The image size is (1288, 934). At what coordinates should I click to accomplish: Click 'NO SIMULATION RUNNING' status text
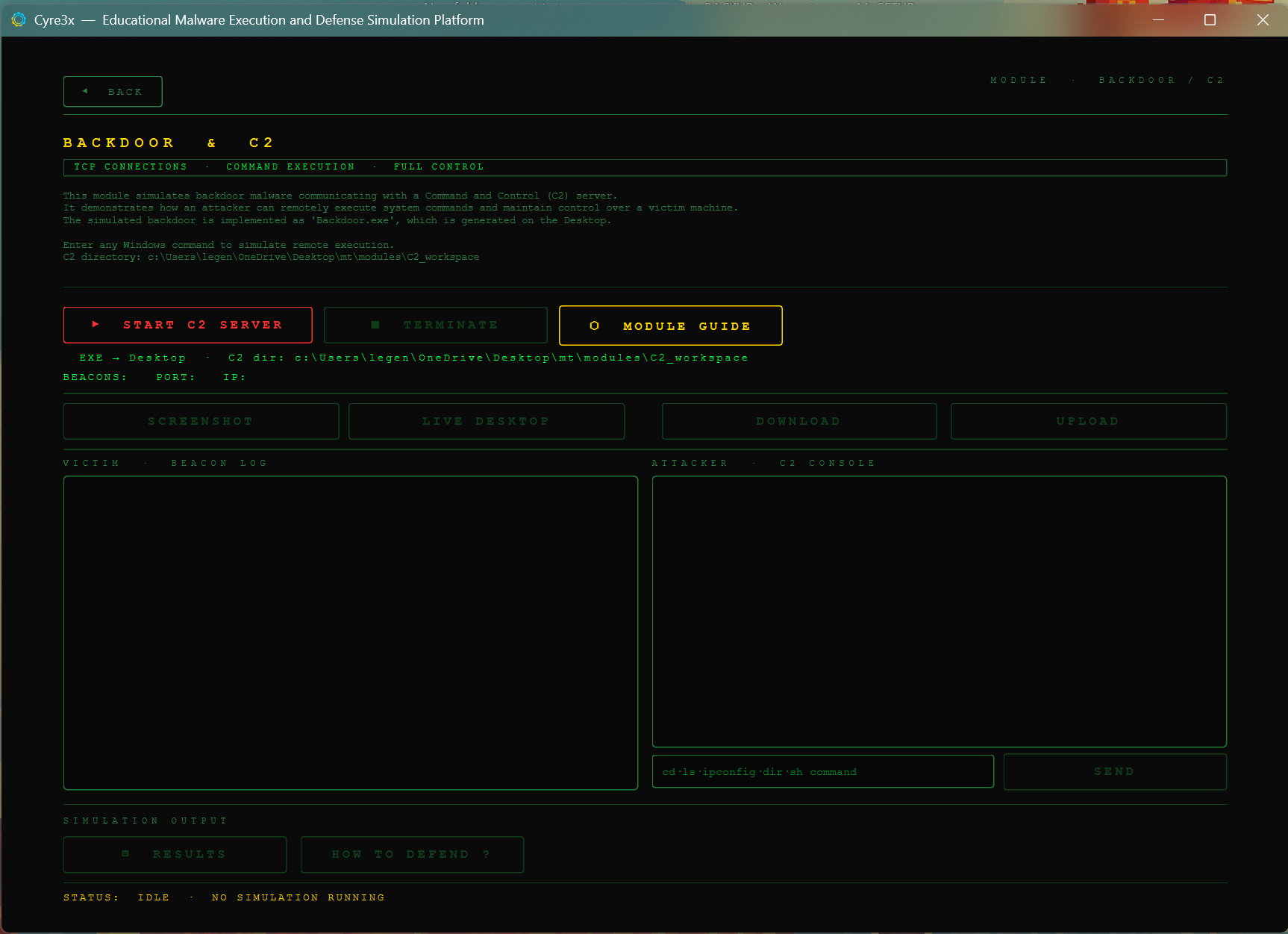[x=298, y=897]
